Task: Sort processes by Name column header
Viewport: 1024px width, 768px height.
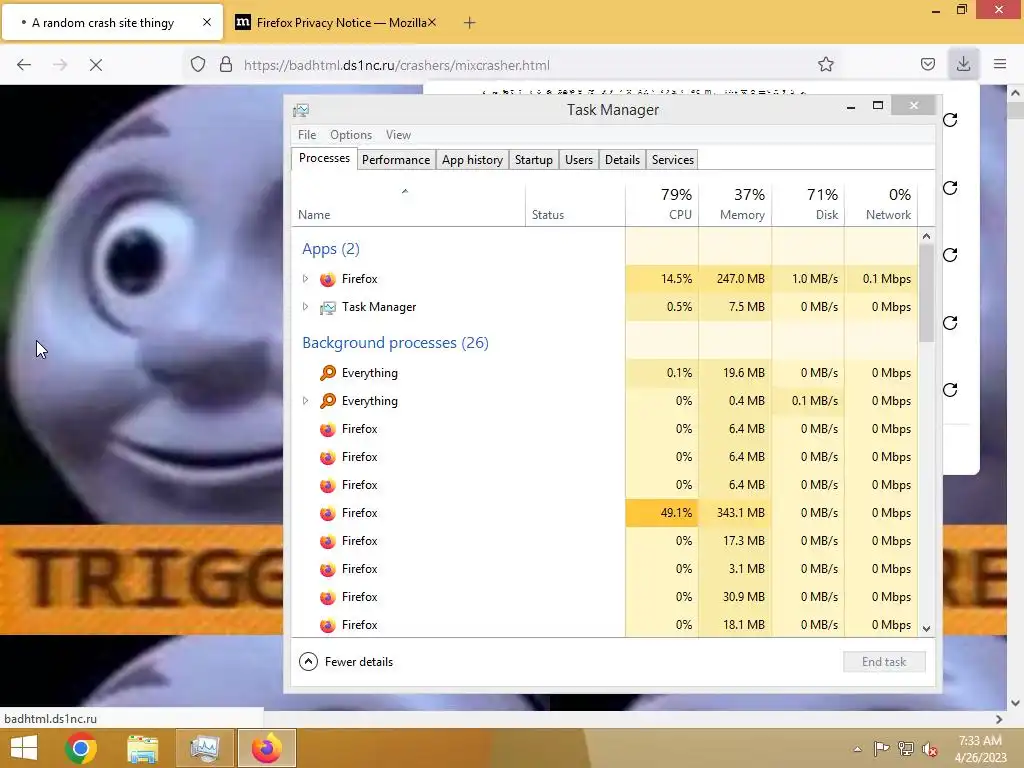Action: point(408,206)
